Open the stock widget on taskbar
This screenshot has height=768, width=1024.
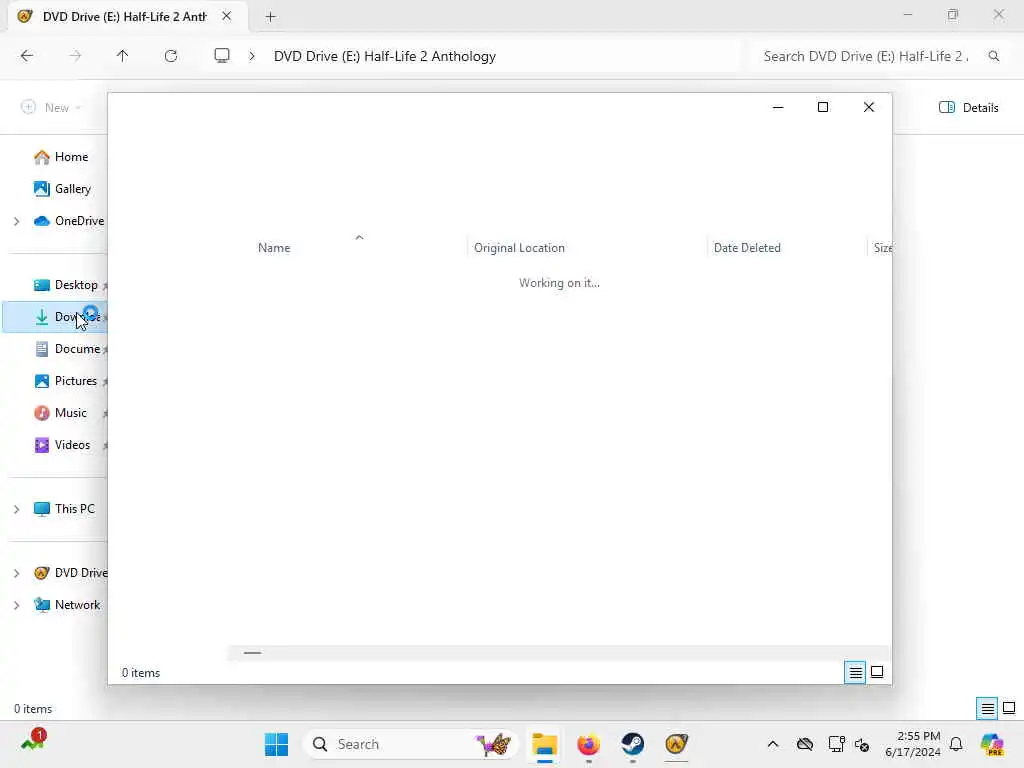33,741
